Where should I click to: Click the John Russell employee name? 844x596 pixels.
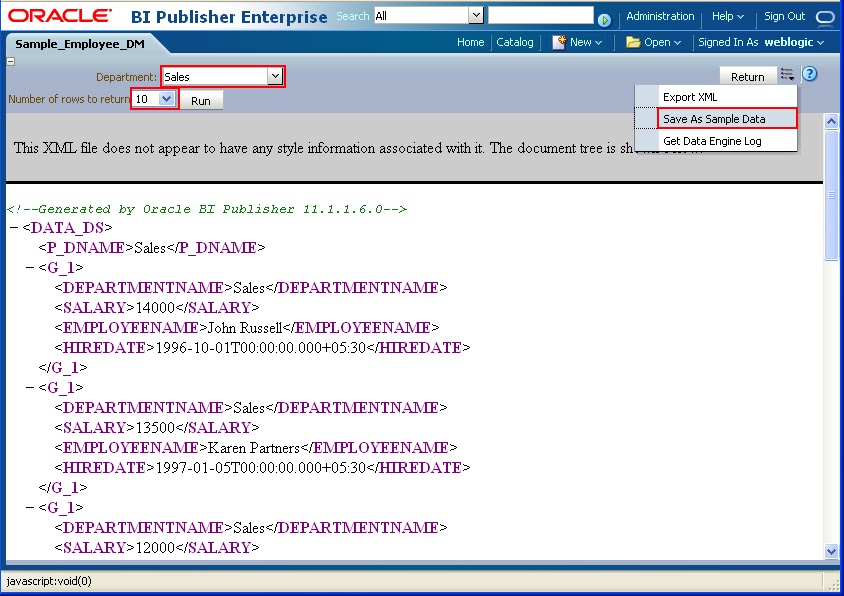click(x=245, y=327)
